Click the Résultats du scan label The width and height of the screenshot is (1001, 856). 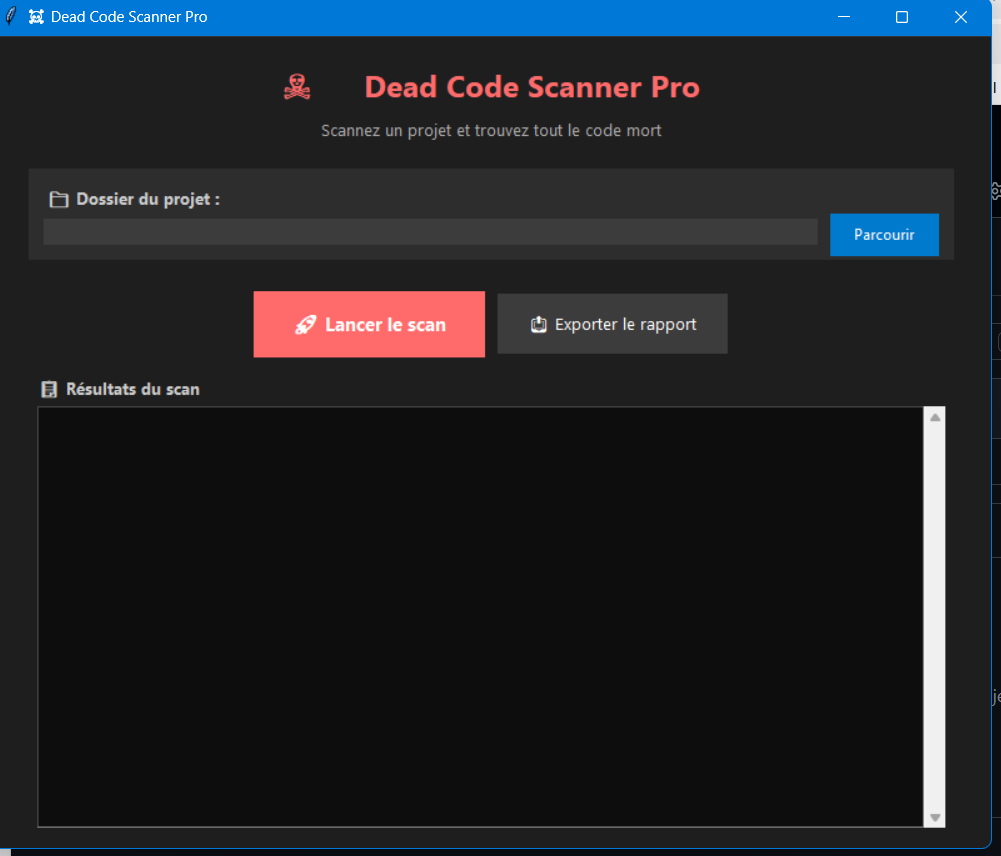tap(133, 389)
